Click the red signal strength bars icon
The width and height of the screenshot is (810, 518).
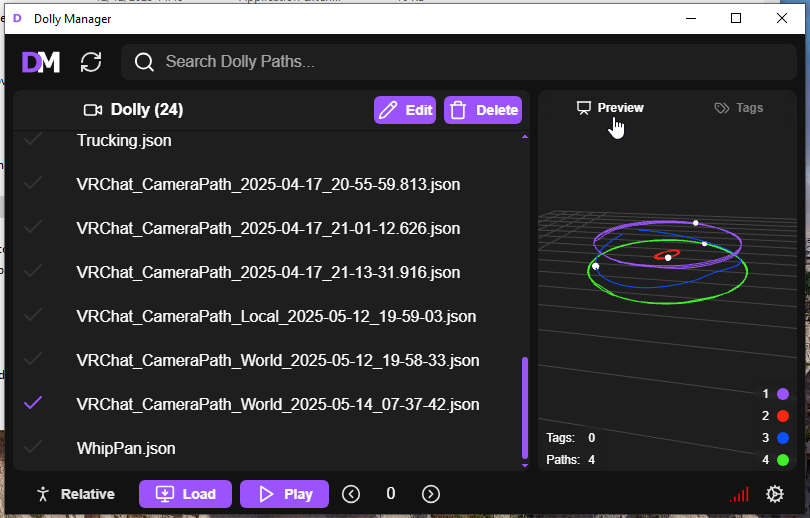pyautogui.click(x=739, y=494)
